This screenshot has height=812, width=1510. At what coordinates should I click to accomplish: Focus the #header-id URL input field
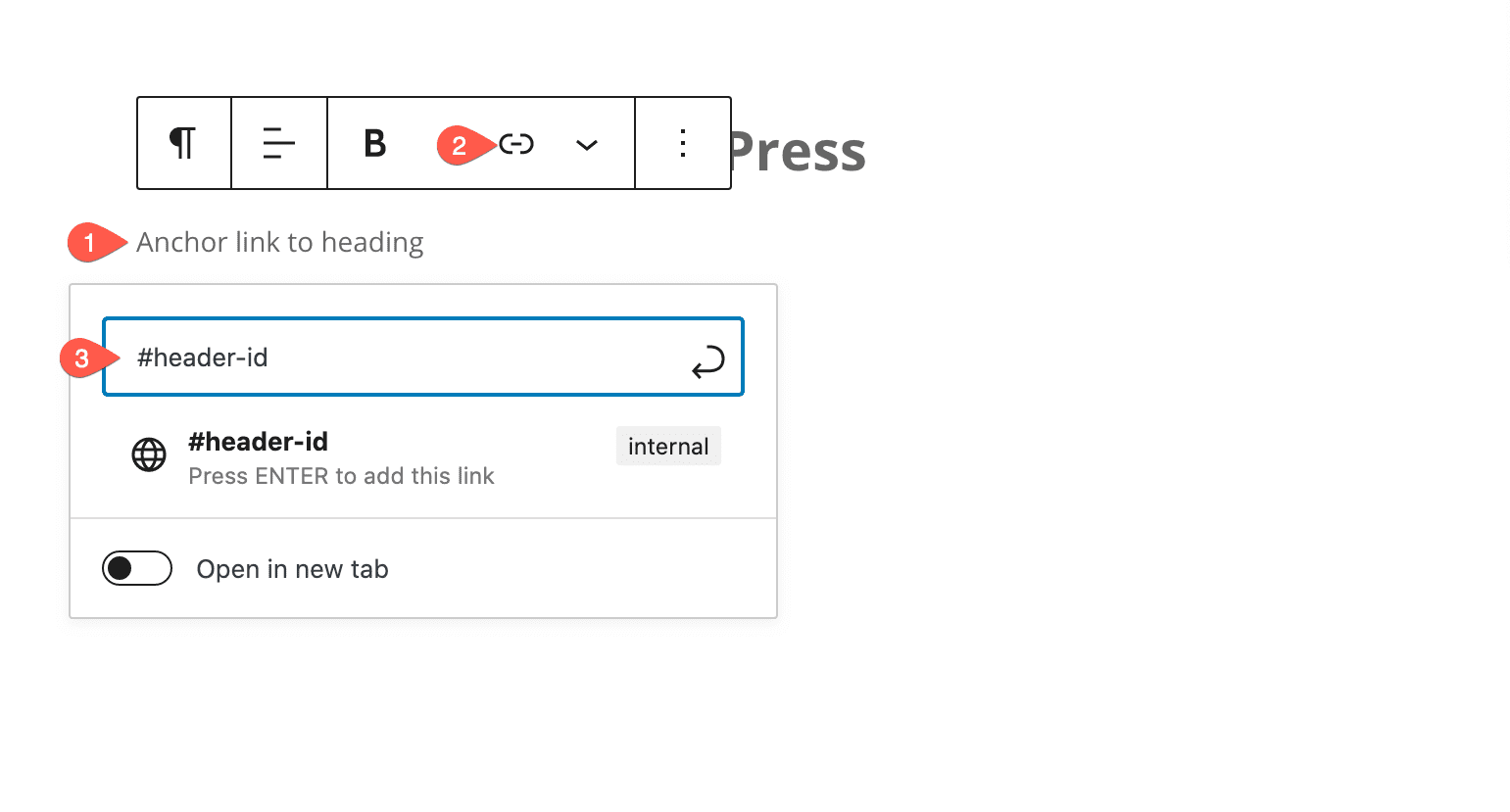[402, 358]
